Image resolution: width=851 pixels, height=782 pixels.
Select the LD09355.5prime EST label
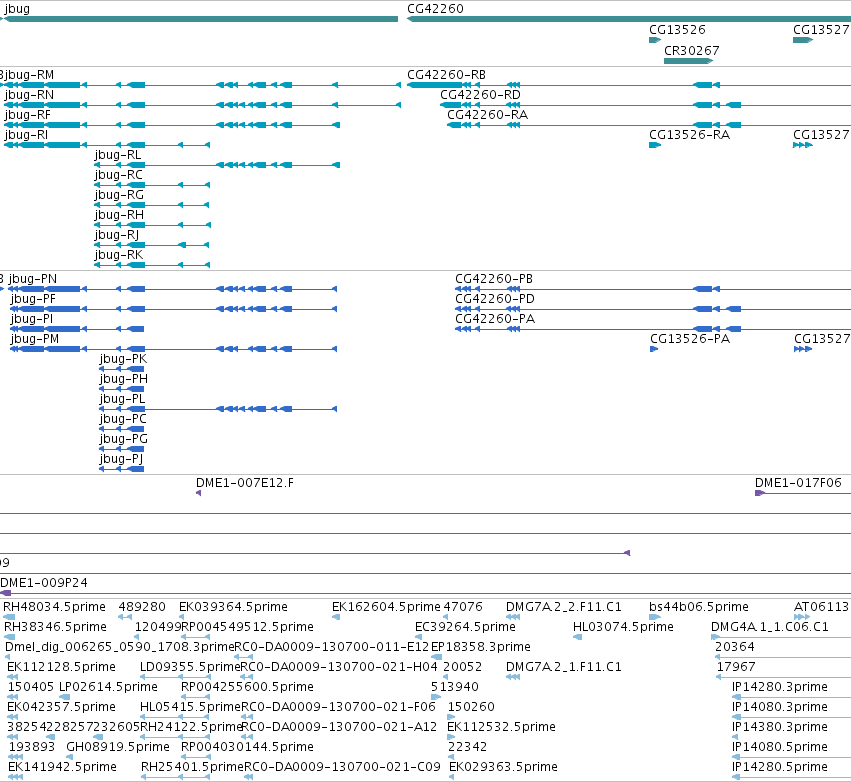point(190,666)
